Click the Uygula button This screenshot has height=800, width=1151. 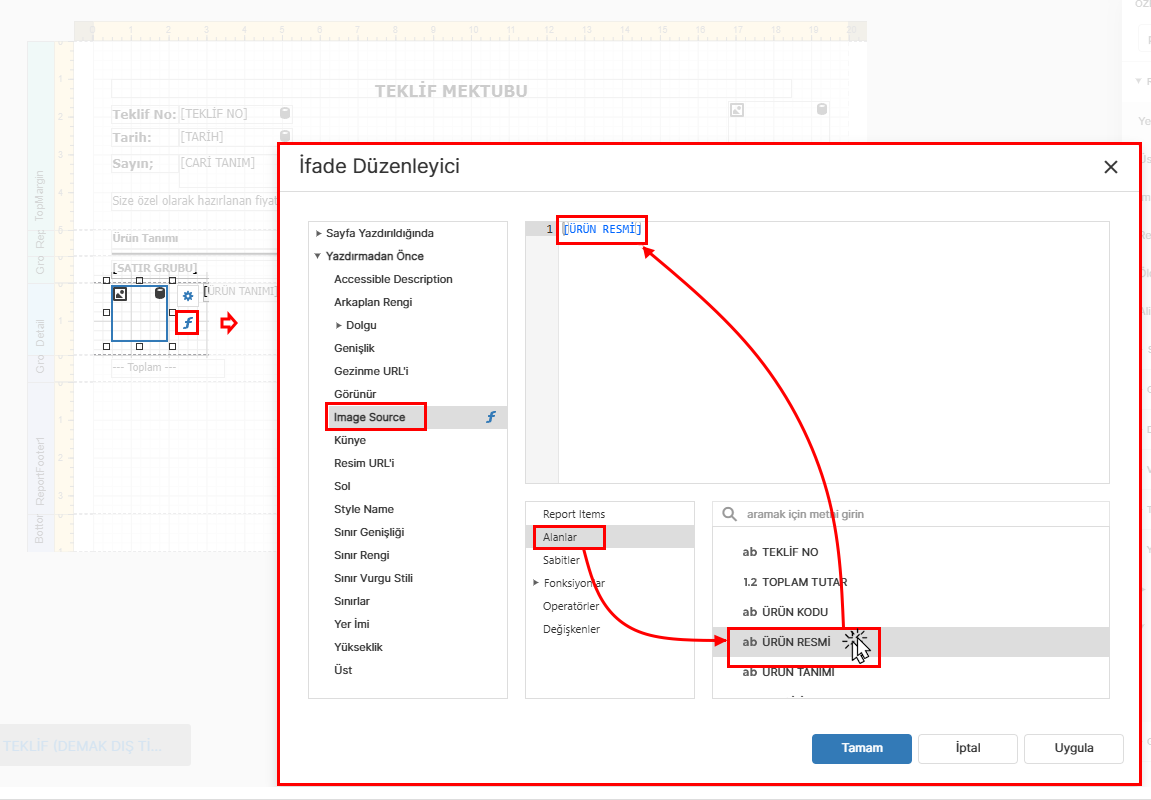pos(1074,749)
